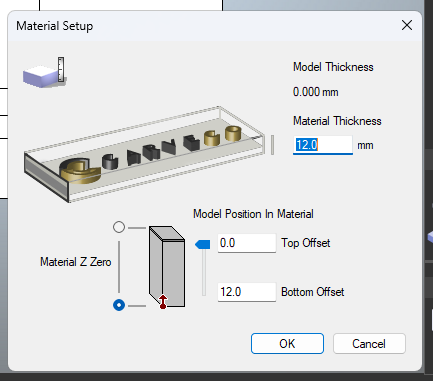Select bottom Material Z Zero radio button
Screen dimensions: 433x381
(119, 305)
